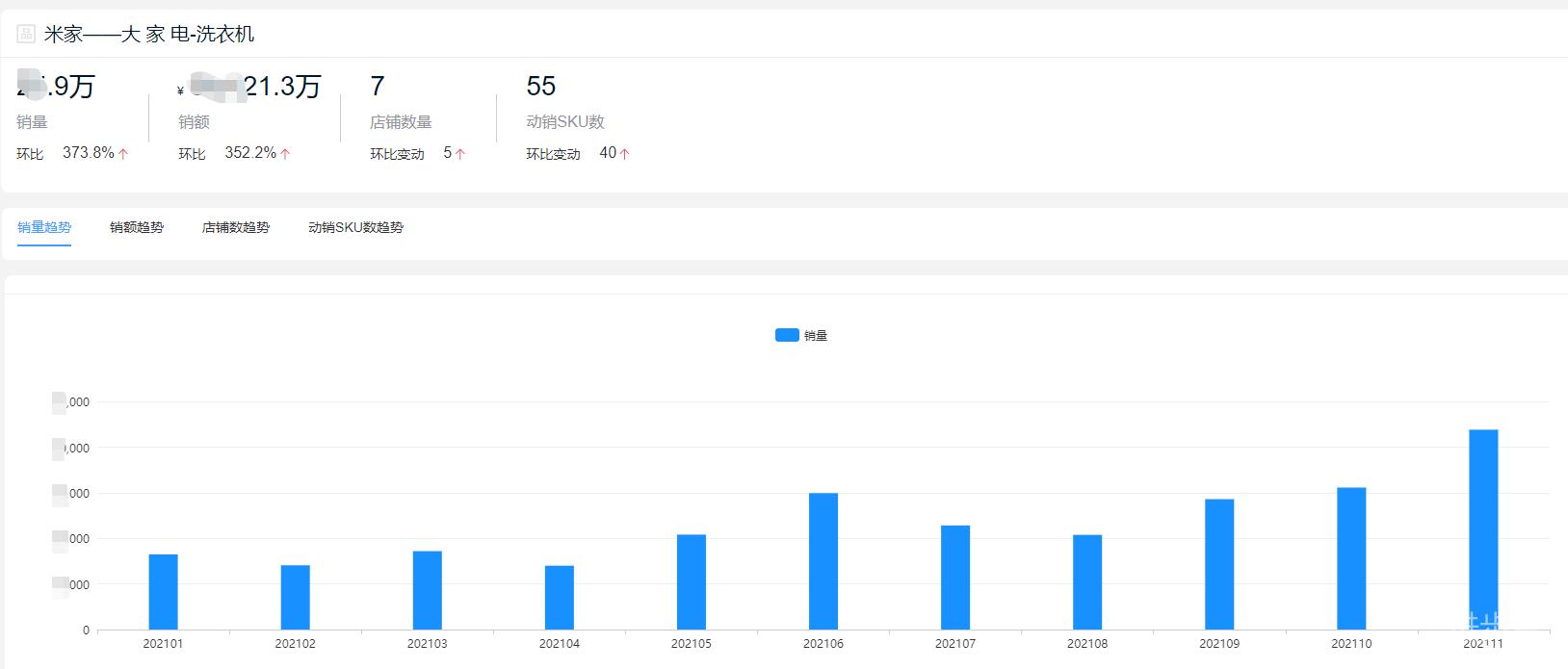Switch to the 销额趋势 tab
Image resolution: width=1568 pixels, height=669 pixels.
coord(137,227)
